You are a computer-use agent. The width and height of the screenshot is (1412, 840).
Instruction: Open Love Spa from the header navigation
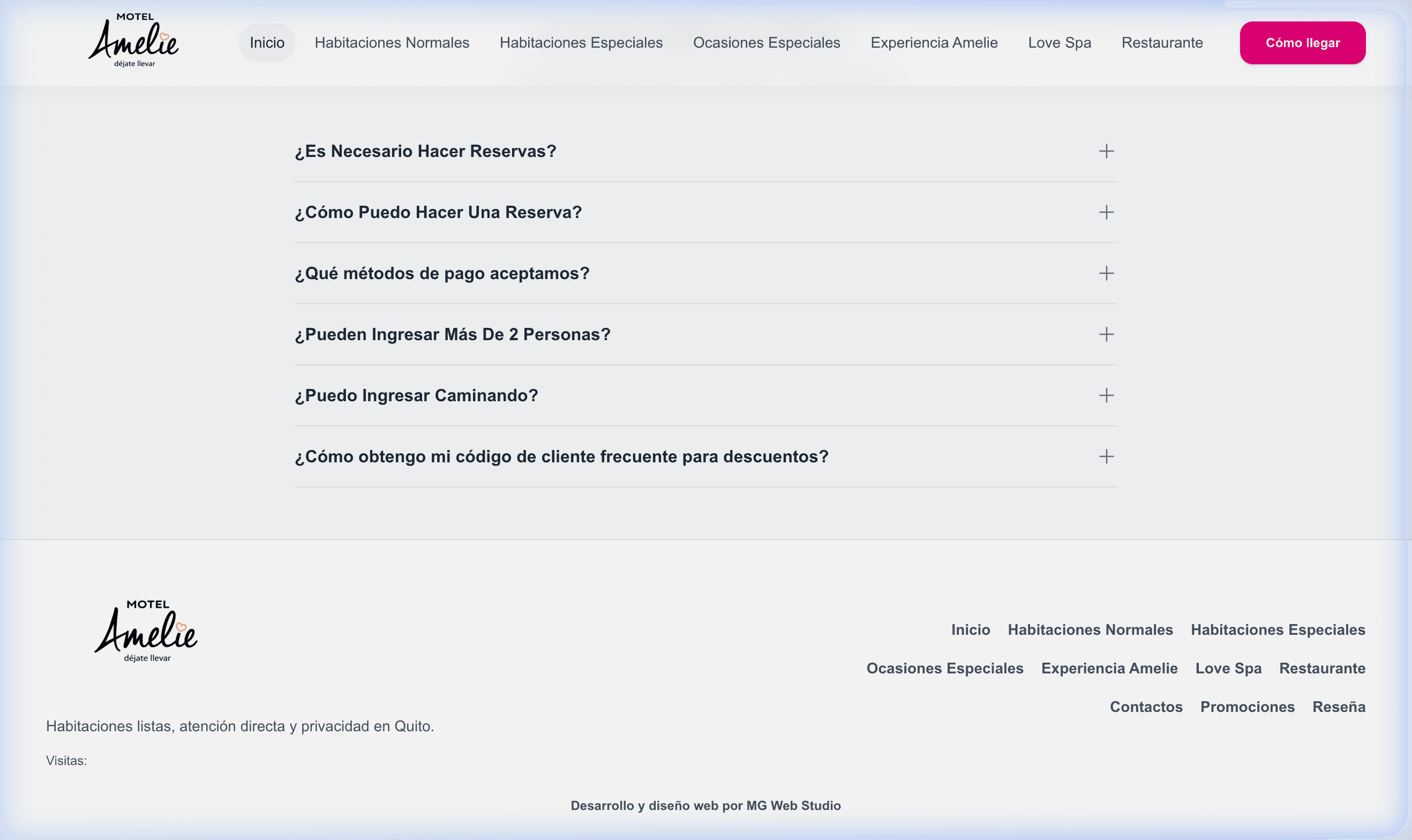(1059, 43)
